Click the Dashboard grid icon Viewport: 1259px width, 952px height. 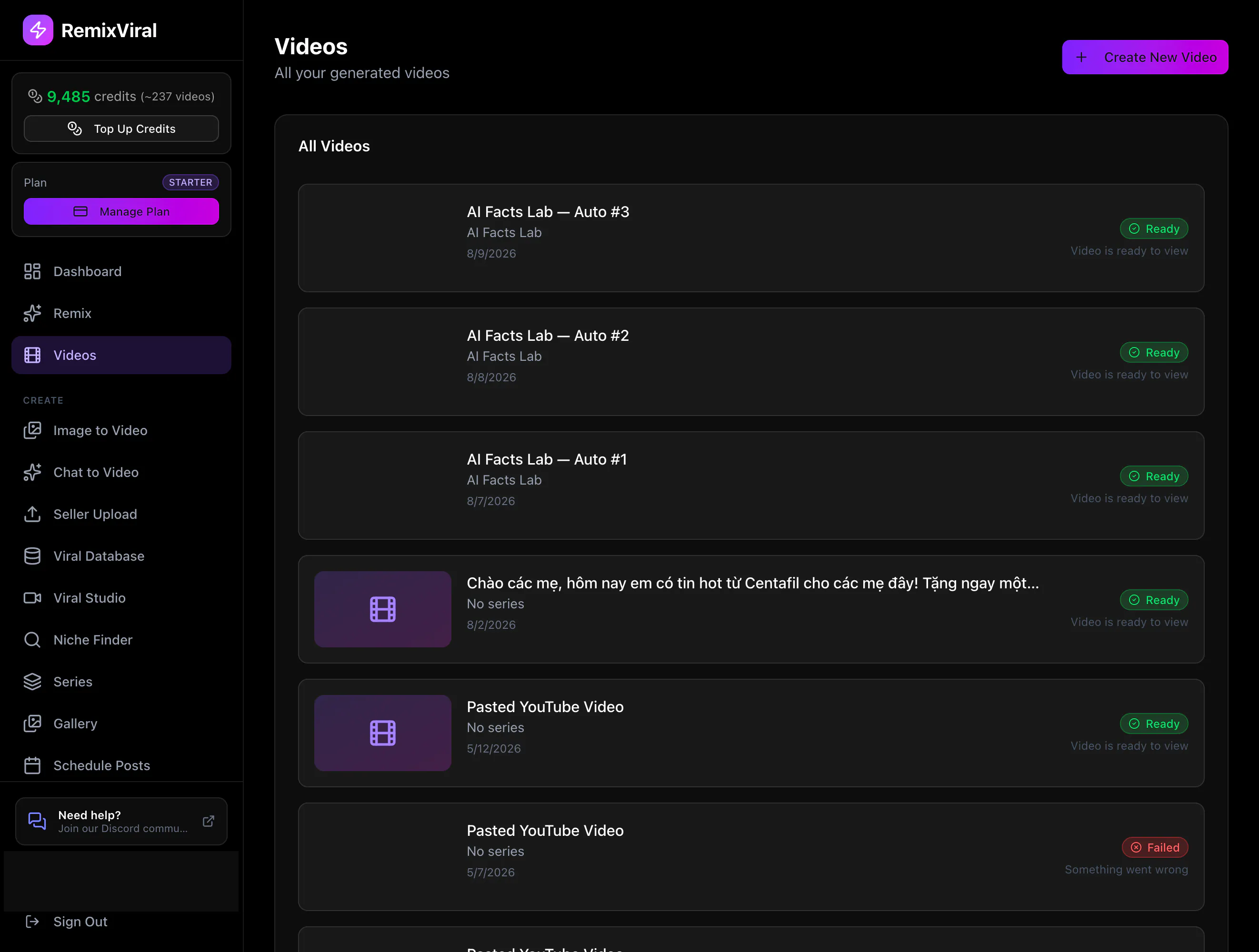pos(32,271)
